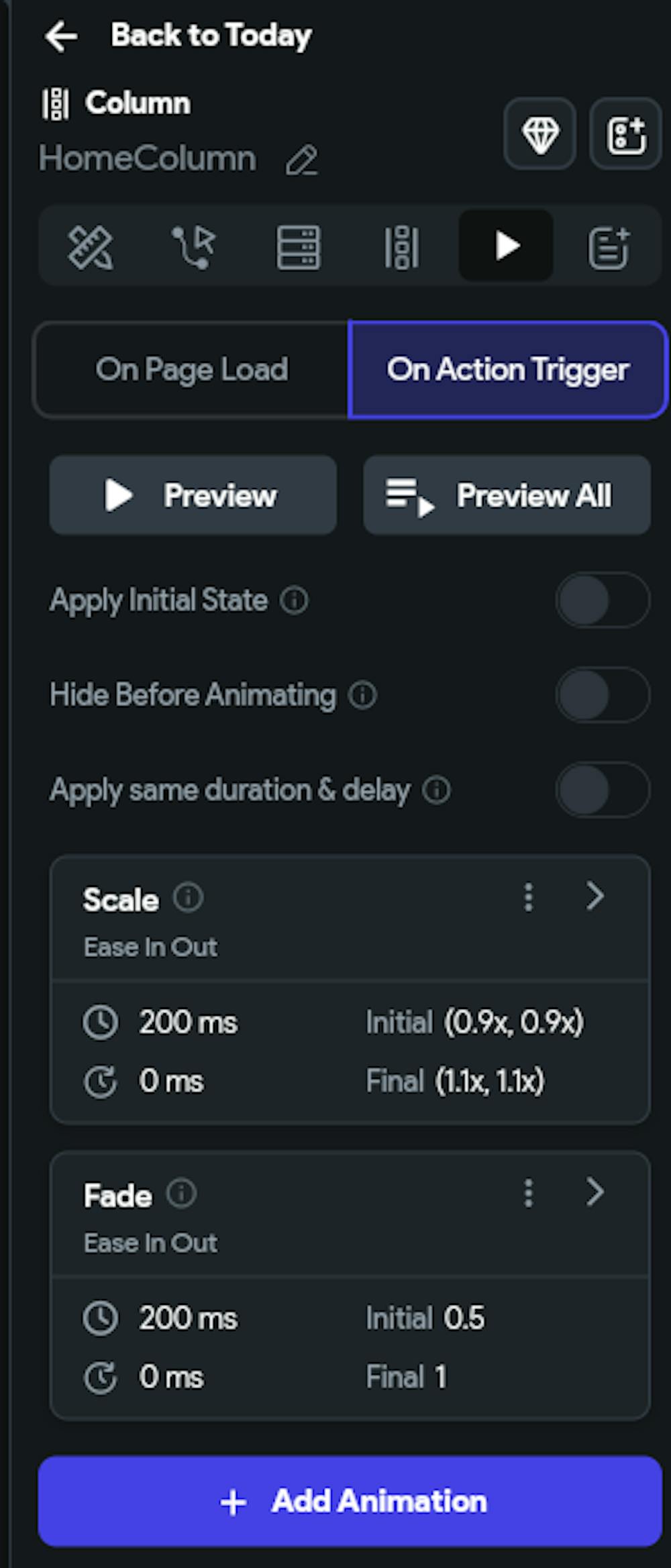Edit the HomeColumn widget name

301,161
